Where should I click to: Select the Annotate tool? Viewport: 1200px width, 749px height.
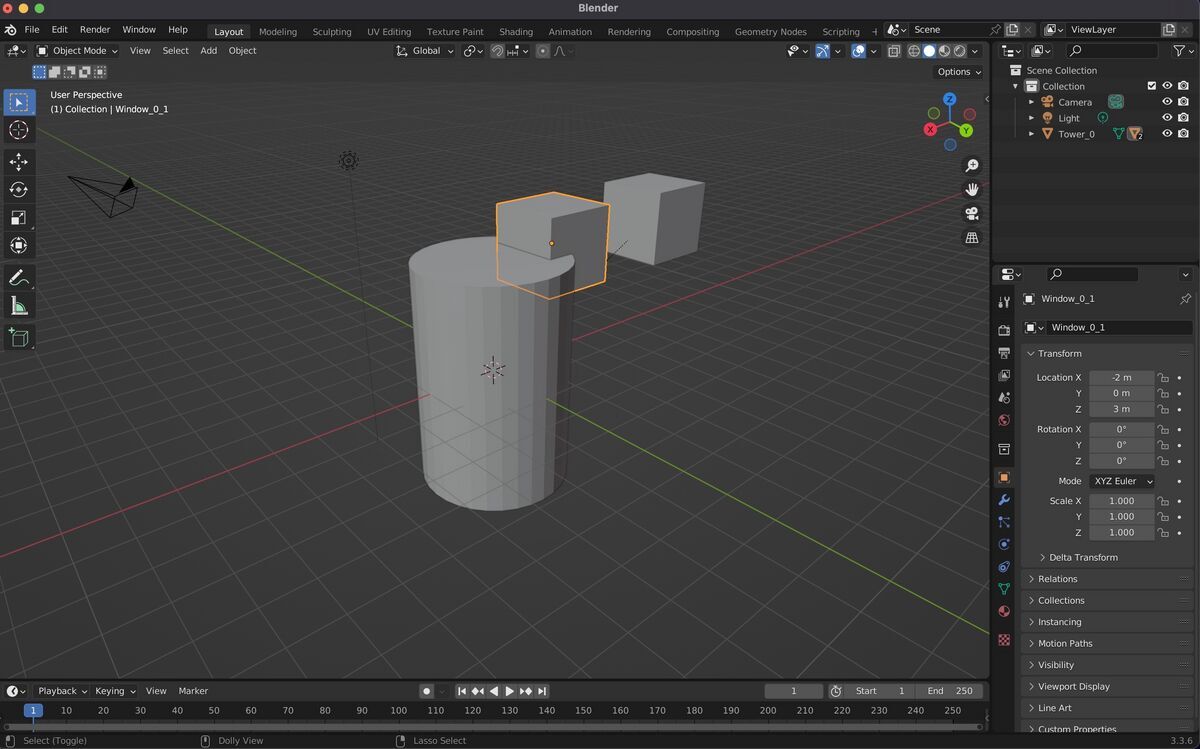coord(19,277)
